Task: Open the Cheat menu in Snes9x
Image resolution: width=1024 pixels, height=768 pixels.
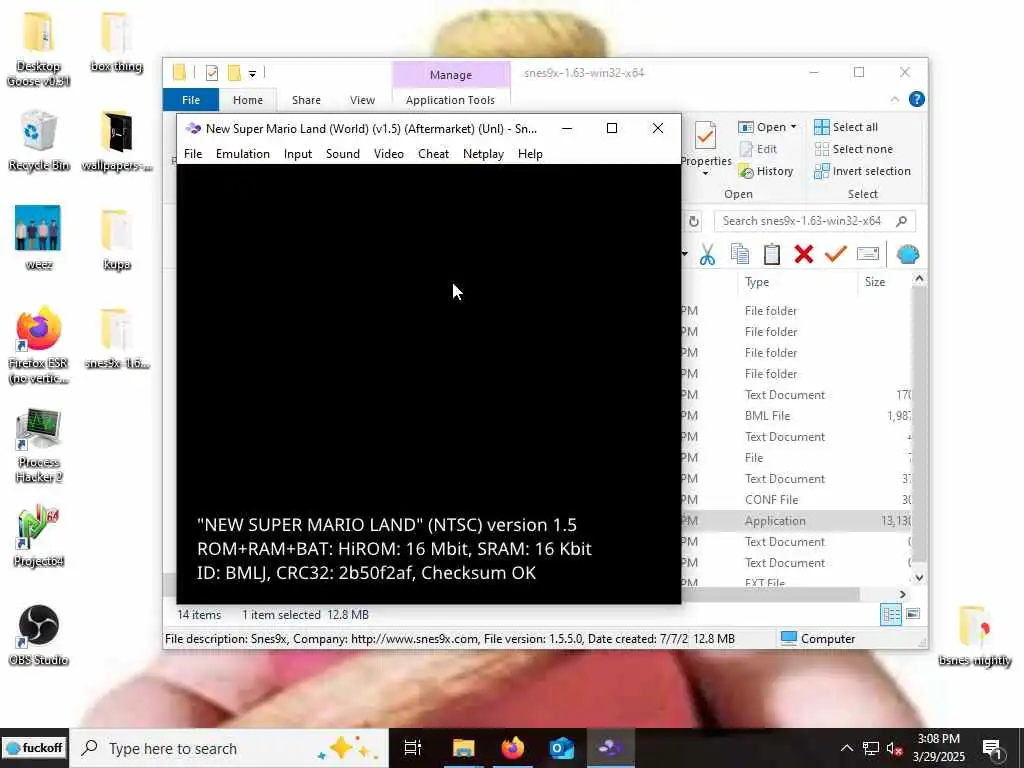Action: point(433,153)
